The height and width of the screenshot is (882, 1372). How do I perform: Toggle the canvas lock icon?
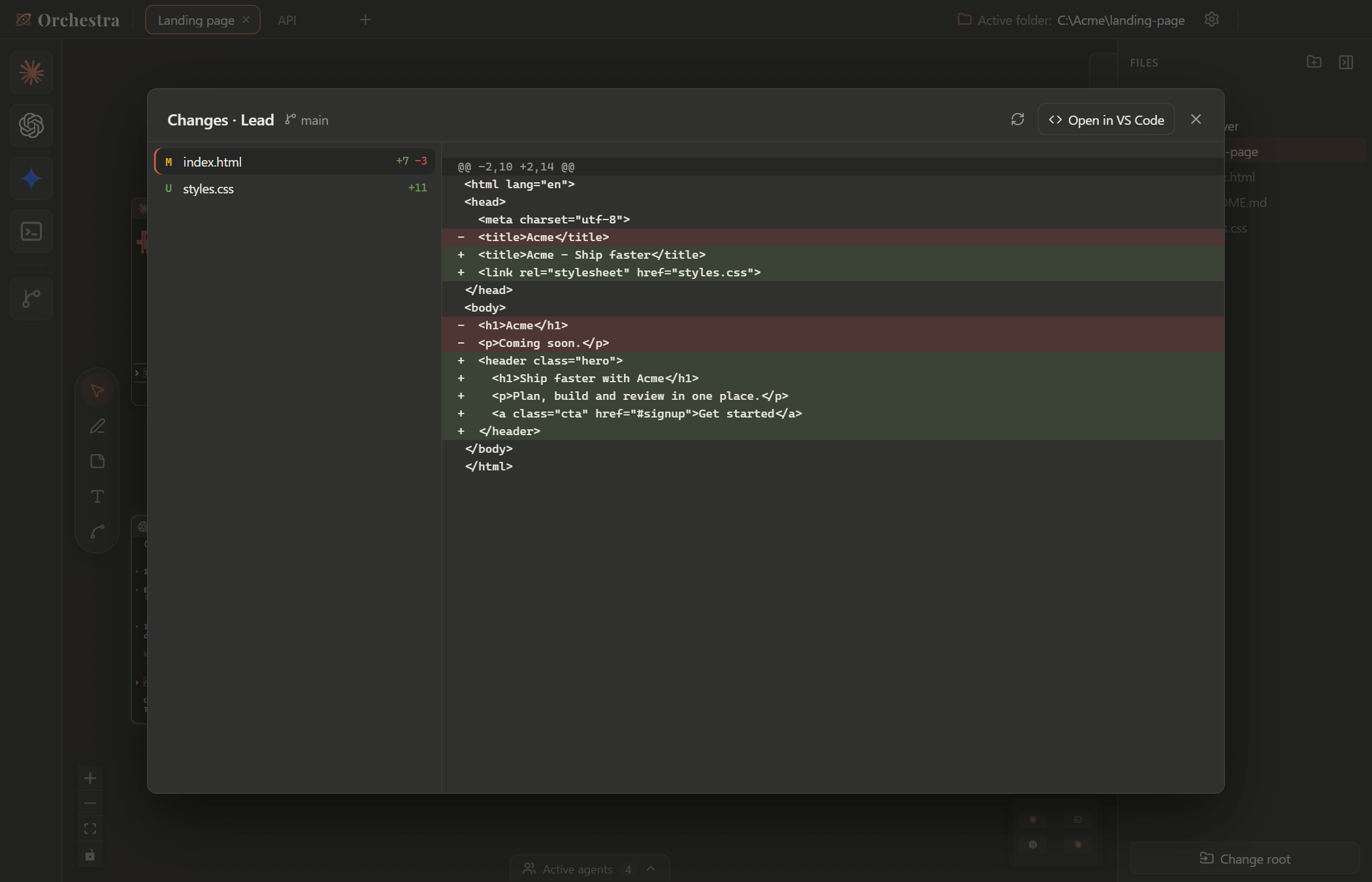coord(90,855)
